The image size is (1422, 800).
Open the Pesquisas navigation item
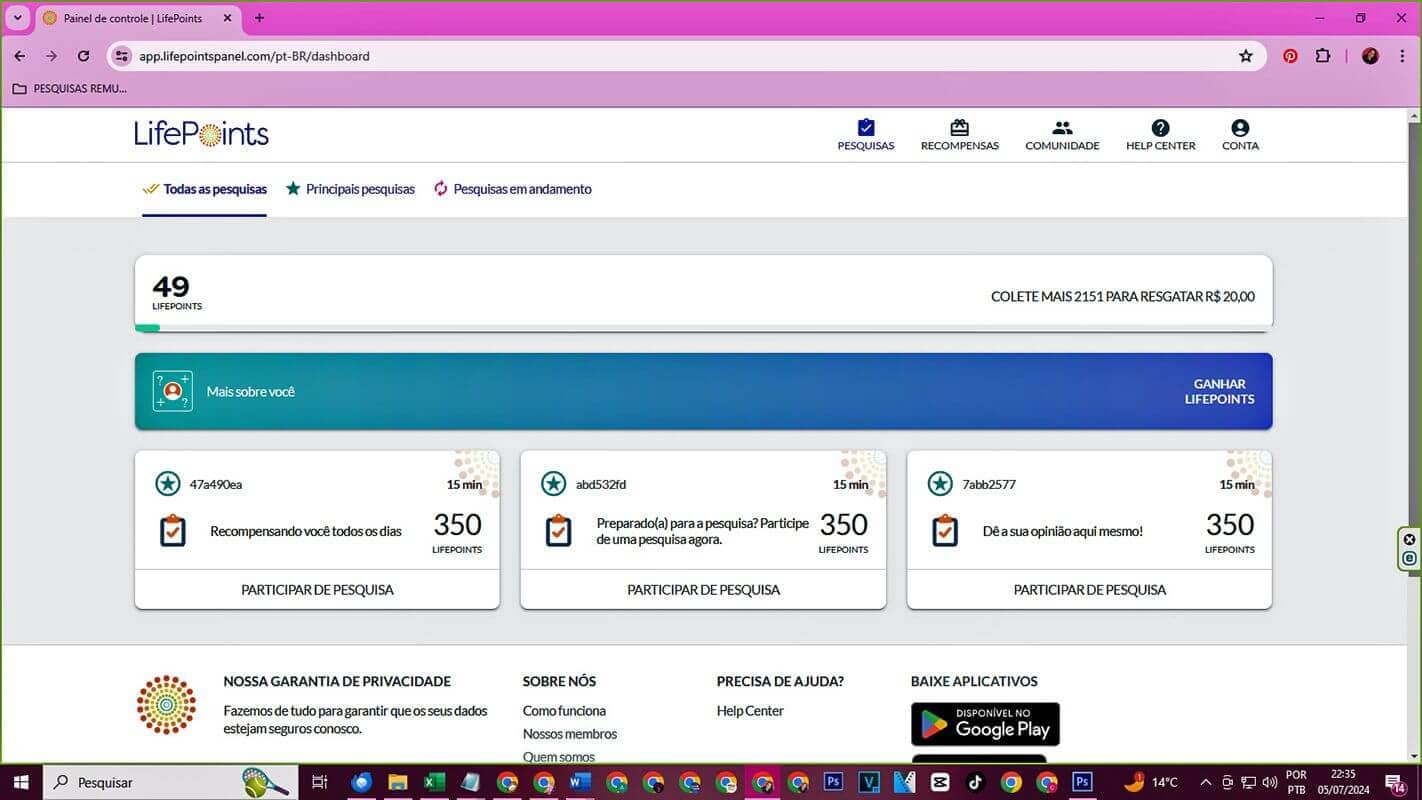tap(866, 135)
